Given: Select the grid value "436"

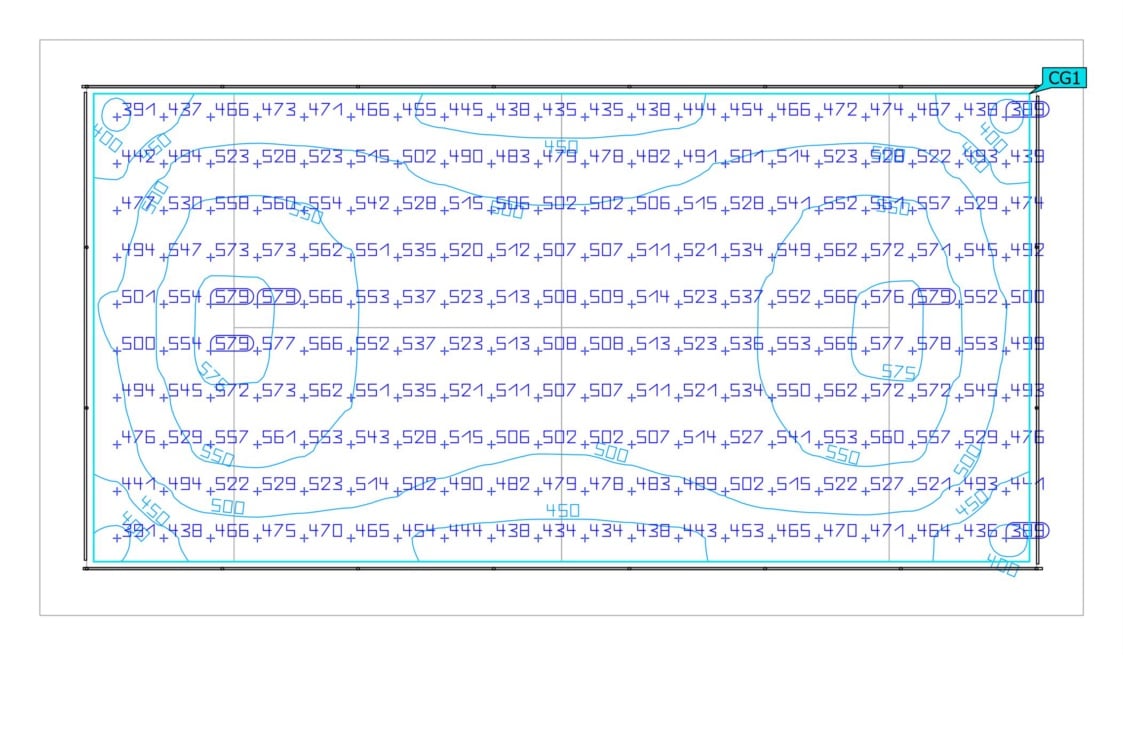Looking at the screenshot, I should (x=980, y=531).
